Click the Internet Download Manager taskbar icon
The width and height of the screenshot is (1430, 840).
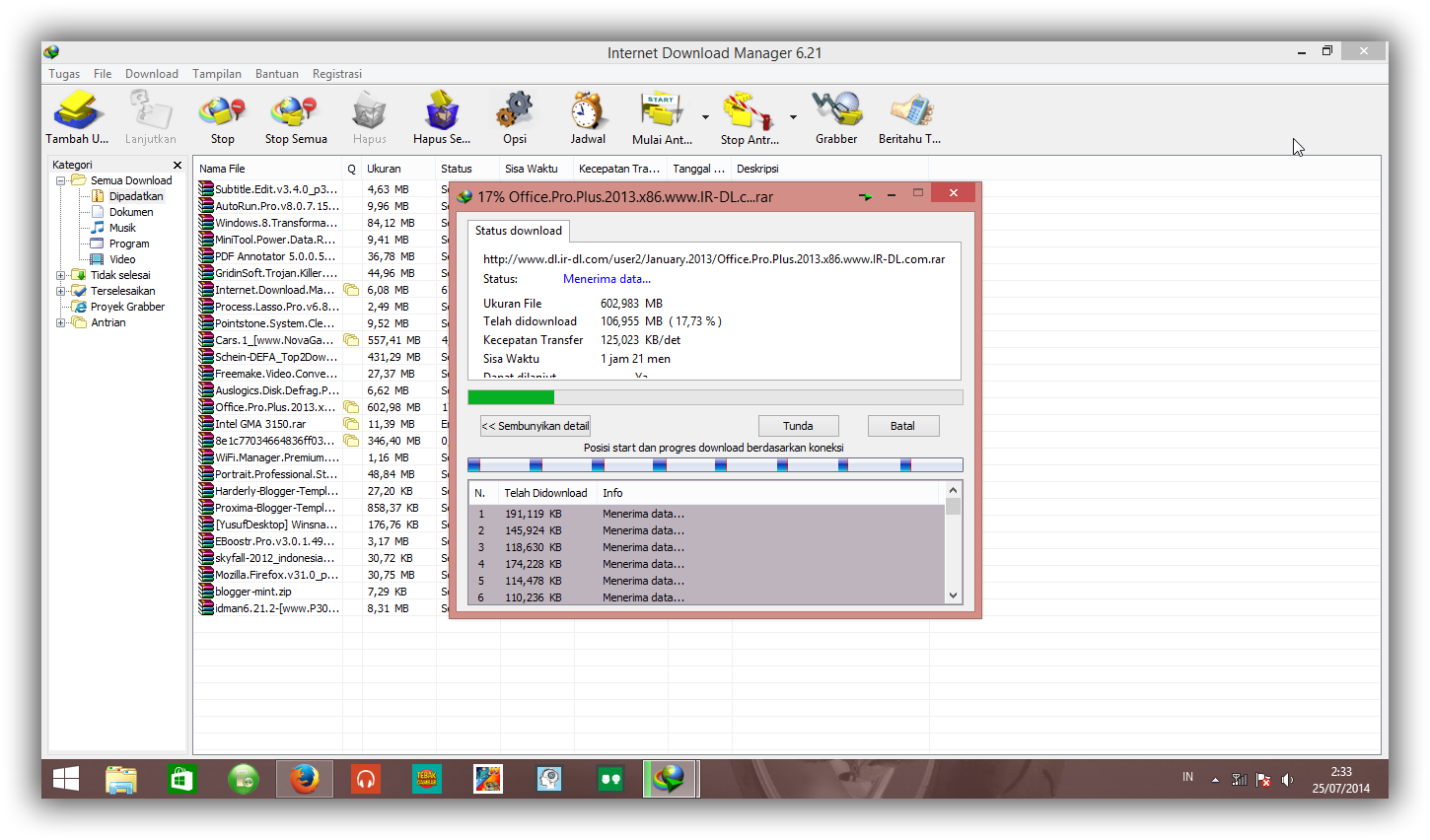(x=671, y=780)
